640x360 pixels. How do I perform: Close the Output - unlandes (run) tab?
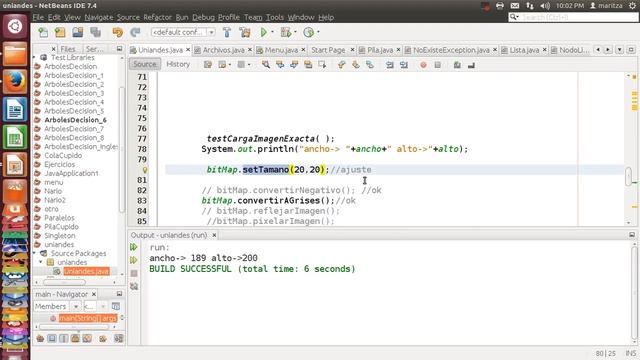click(x=214, y=235)
